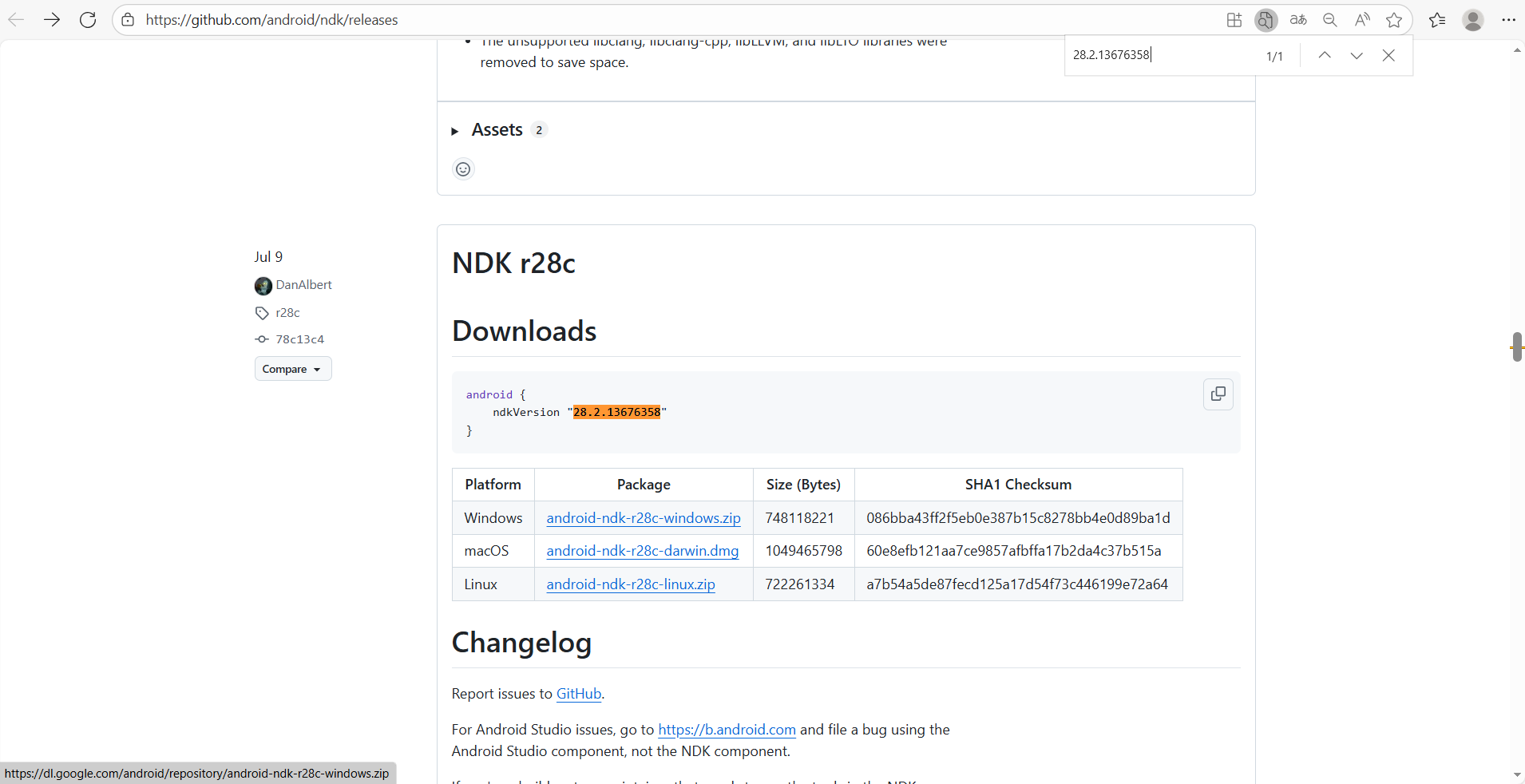Download android-ndk-r28c-linux.zip
This screenshot has height=784, width=1525.
coord(631,584)
